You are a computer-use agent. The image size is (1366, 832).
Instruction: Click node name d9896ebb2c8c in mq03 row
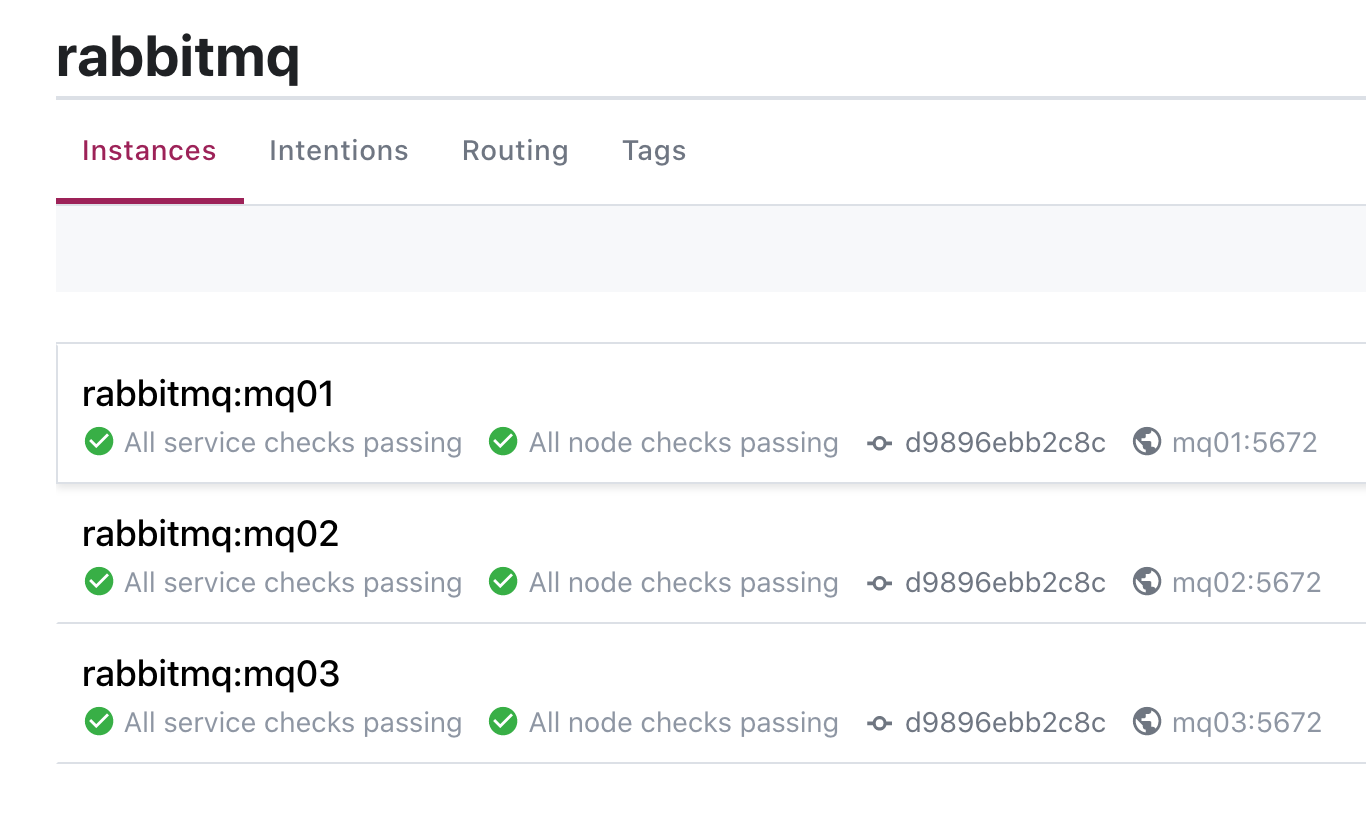pos(1005,722)
